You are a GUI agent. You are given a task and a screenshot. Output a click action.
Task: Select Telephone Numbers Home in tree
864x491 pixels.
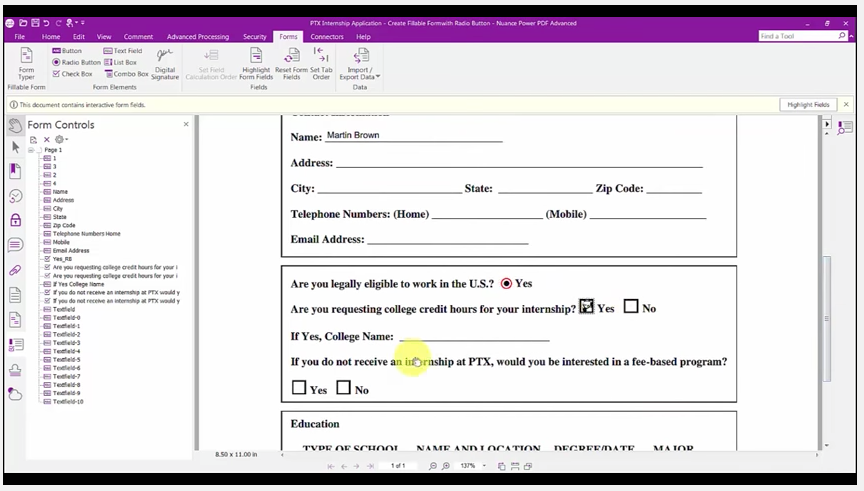pyautogui.click(x=87, y=234)
